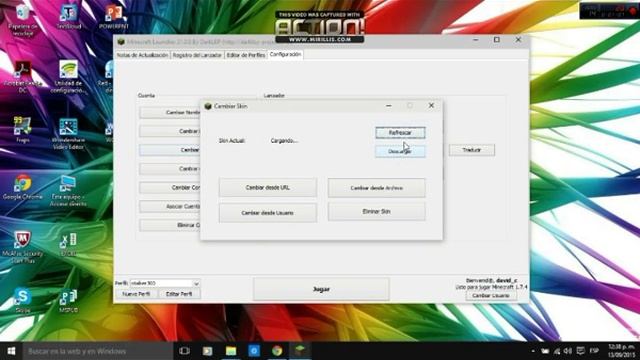Click the Editar Perfil button
The width and height of the screenshot is (640, 360).
coord(179,294)
